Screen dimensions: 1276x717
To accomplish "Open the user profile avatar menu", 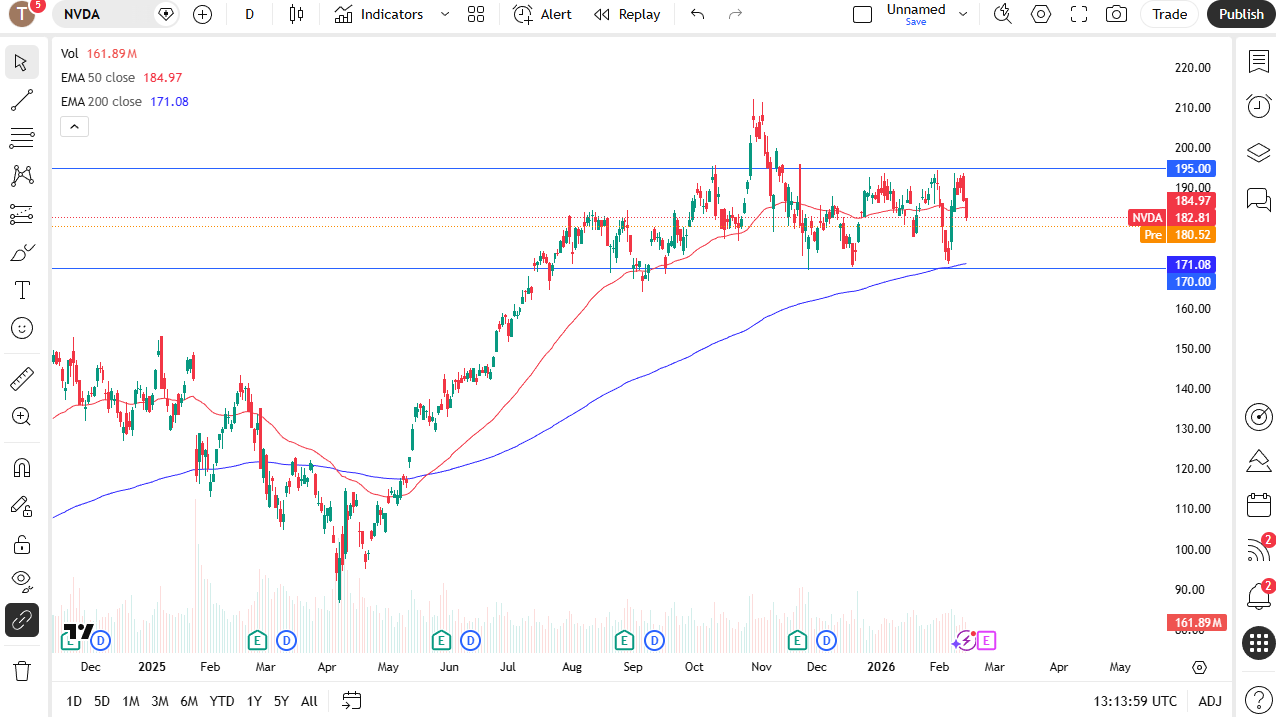I will 22,14.
